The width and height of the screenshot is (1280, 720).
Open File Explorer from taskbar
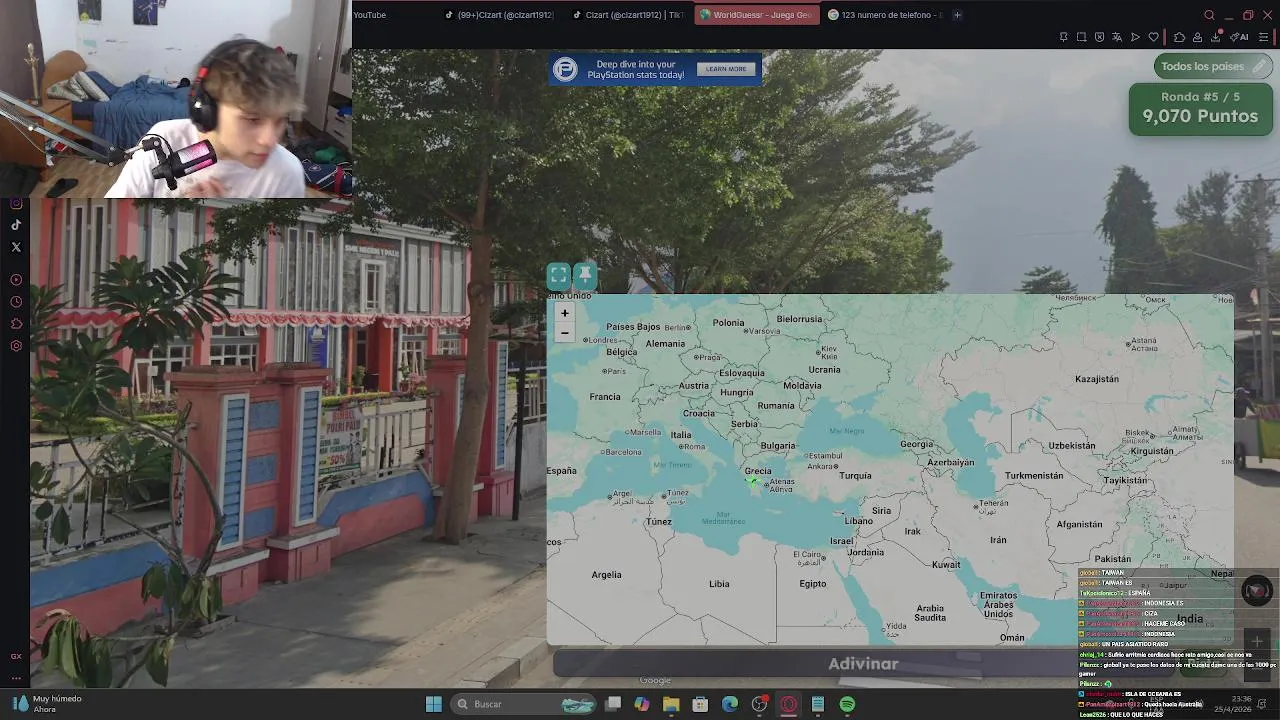[x=671, y=704]
